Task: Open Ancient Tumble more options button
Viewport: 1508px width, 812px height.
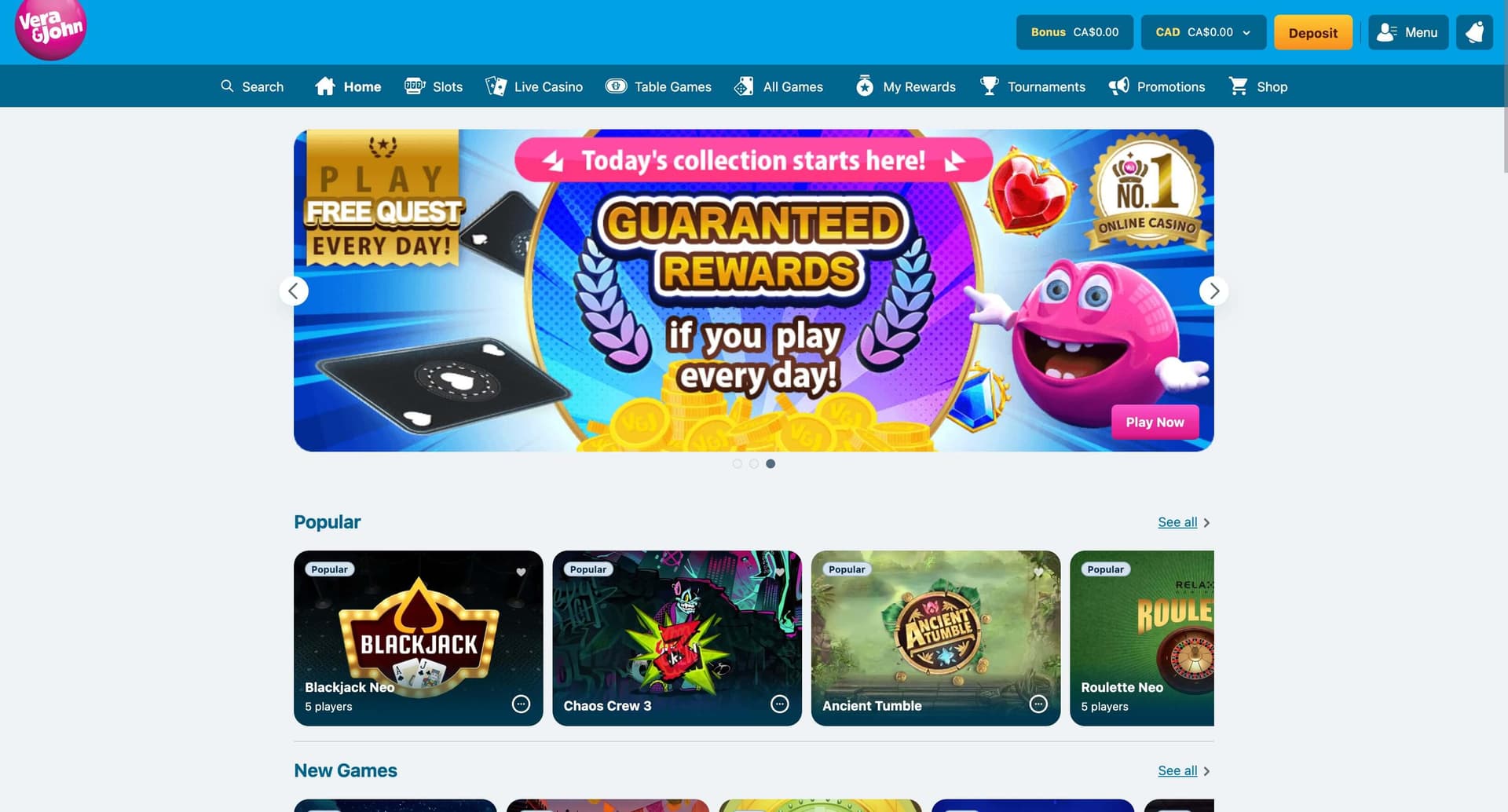Action: click(x=1038, y=704)
